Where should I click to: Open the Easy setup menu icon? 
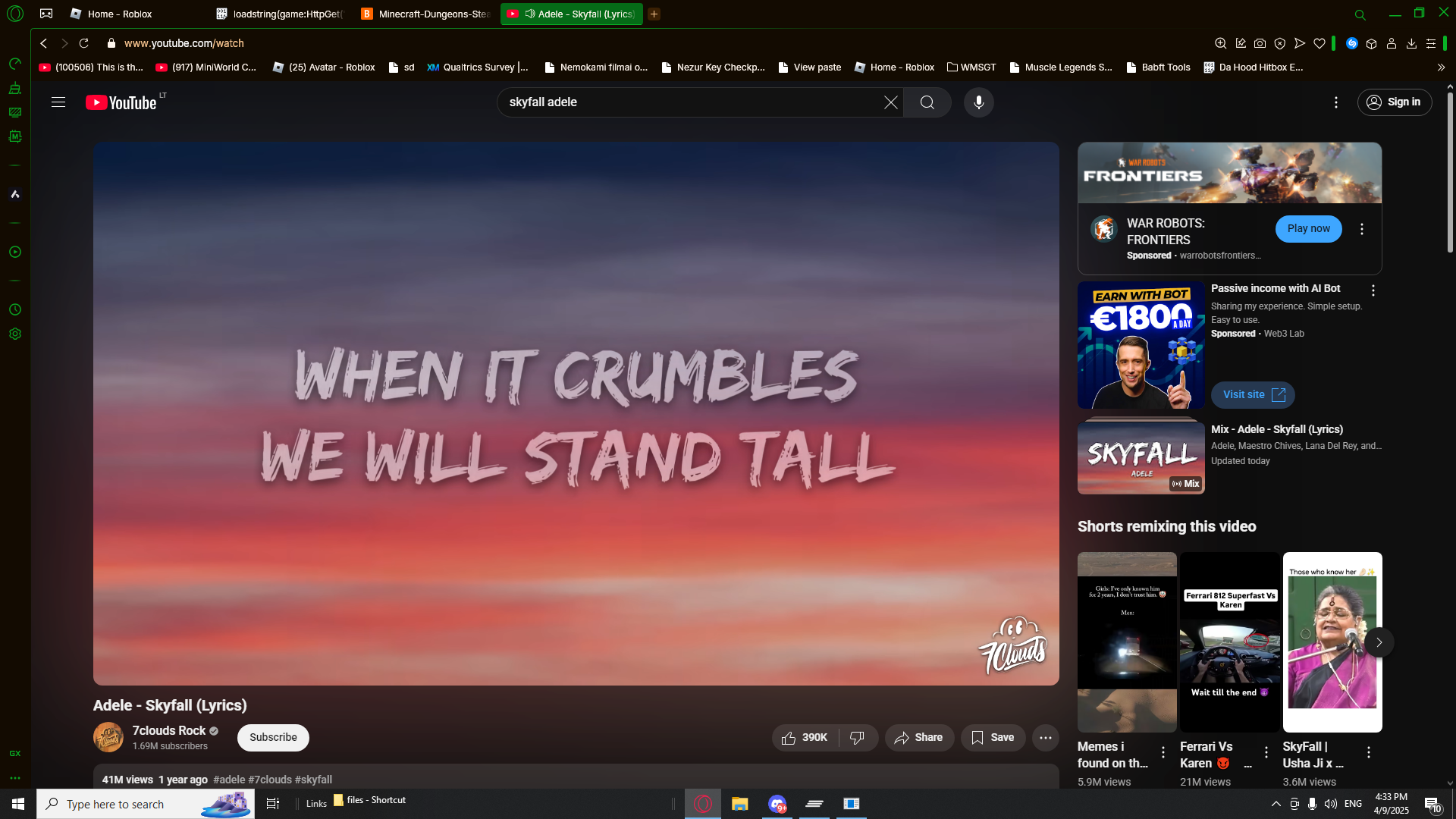tap(1431, 43)
